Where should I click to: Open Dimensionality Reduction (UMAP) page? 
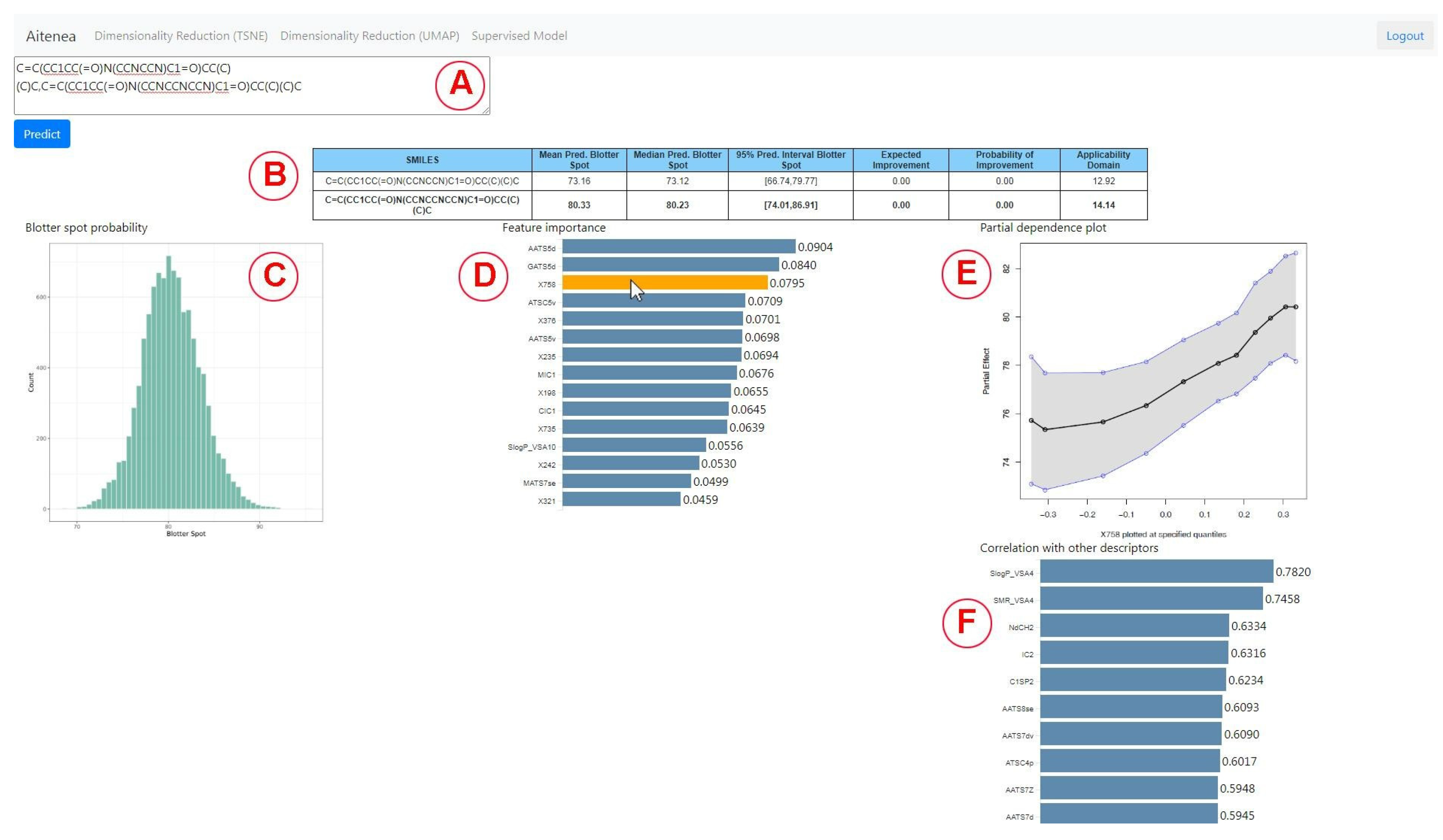coord(370,36)
